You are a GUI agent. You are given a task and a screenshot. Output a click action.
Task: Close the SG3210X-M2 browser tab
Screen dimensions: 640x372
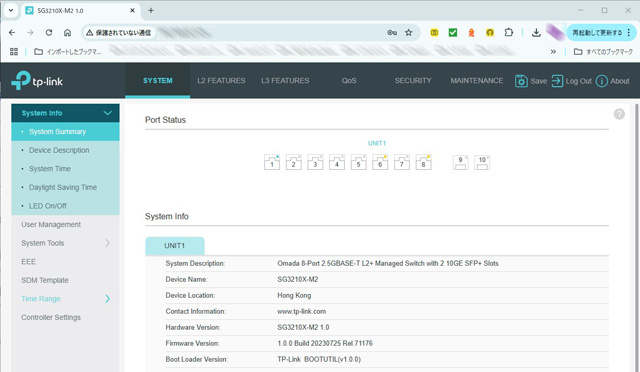pyautogui.click(x=132, y=11)
